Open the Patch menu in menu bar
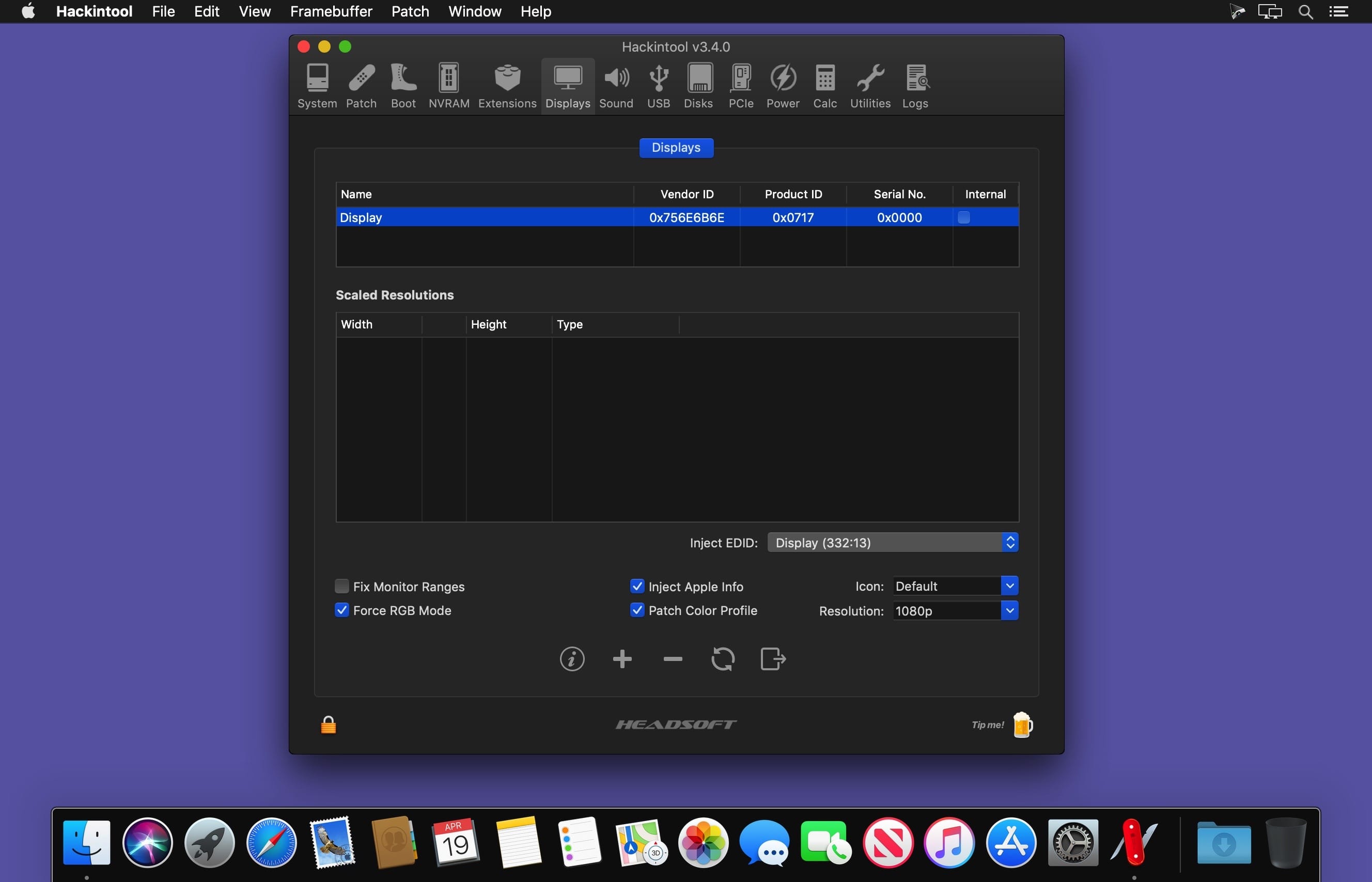 tap(410, 11)
